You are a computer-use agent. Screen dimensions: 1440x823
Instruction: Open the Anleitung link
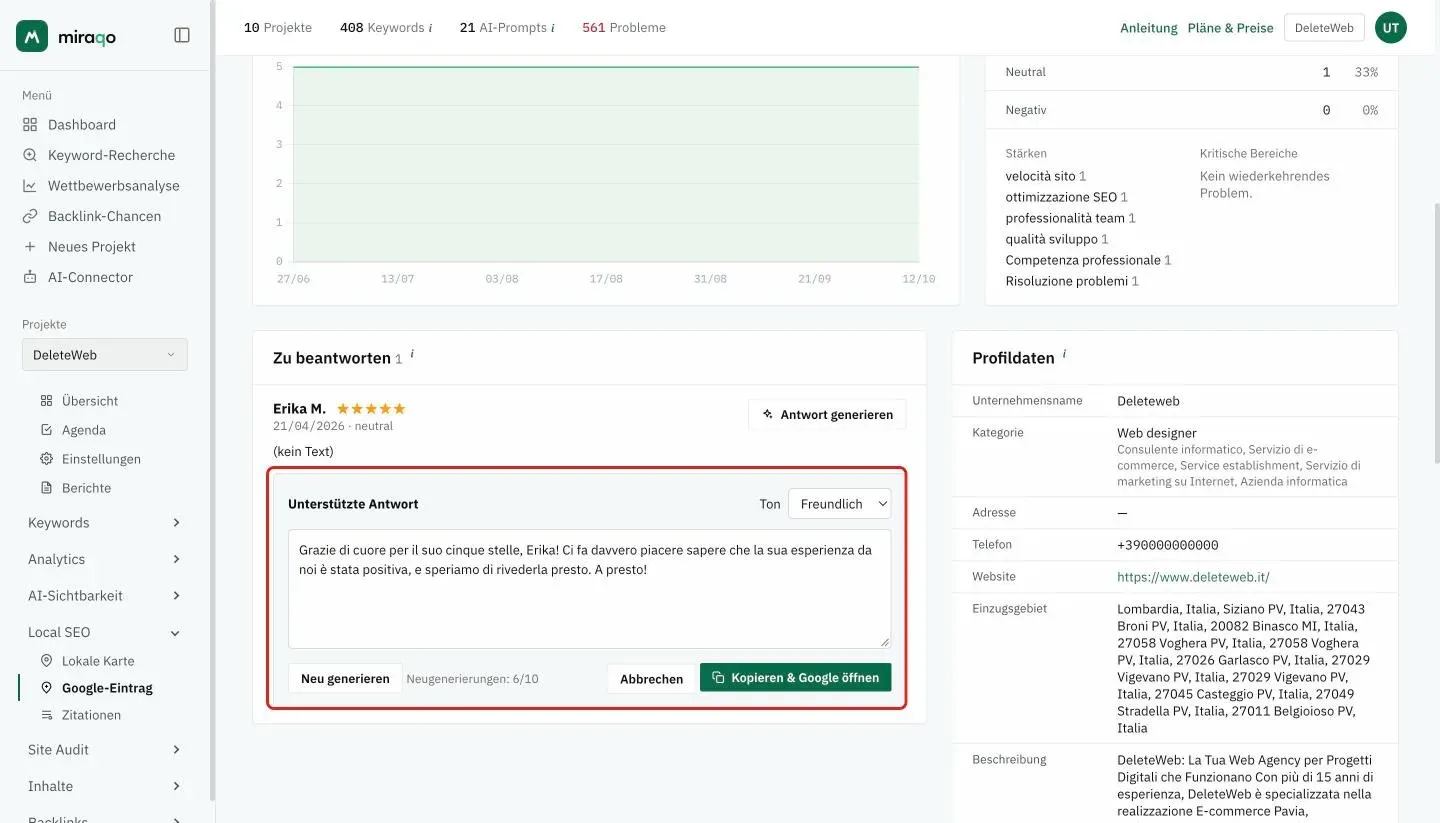pyautogui.click(x=1149, y=28)
